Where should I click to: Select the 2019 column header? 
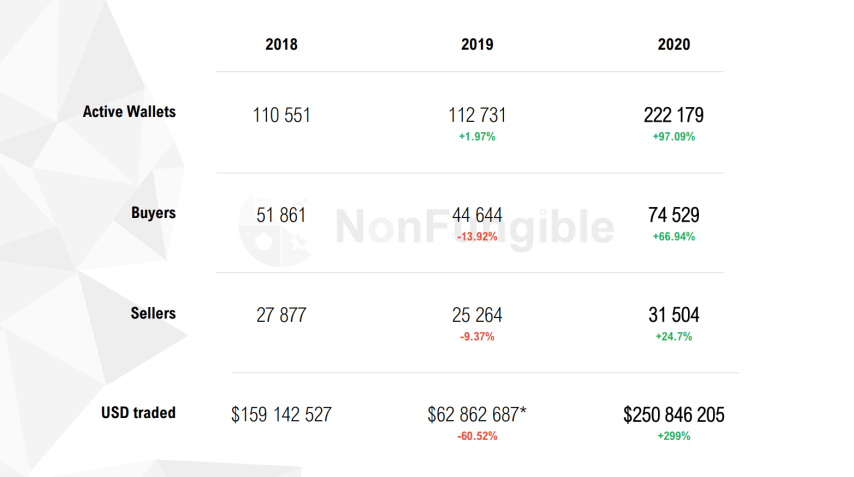point(477,45)
